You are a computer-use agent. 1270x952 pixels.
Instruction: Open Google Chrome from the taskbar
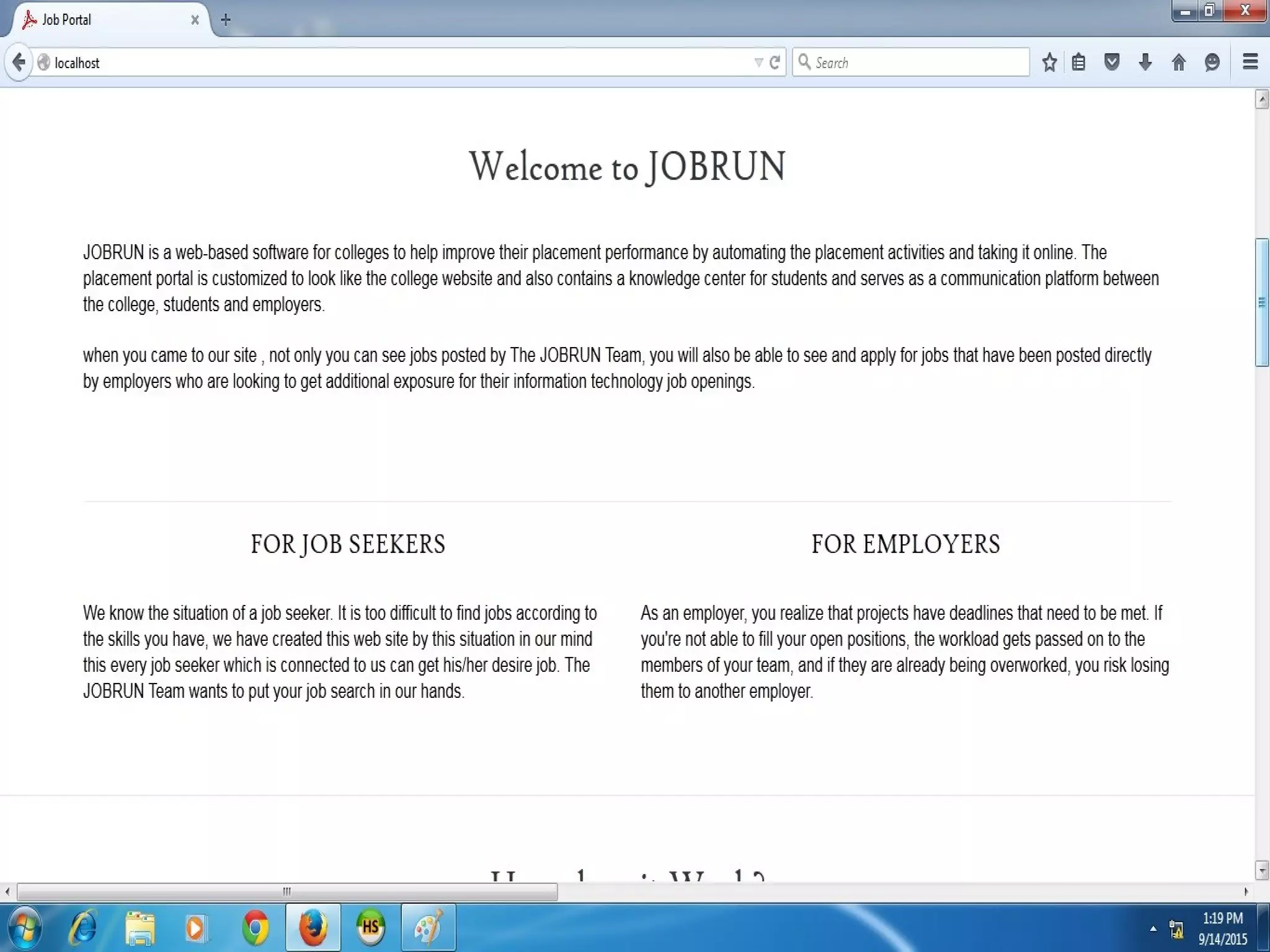pyautogui.click(x=255, y=928)
